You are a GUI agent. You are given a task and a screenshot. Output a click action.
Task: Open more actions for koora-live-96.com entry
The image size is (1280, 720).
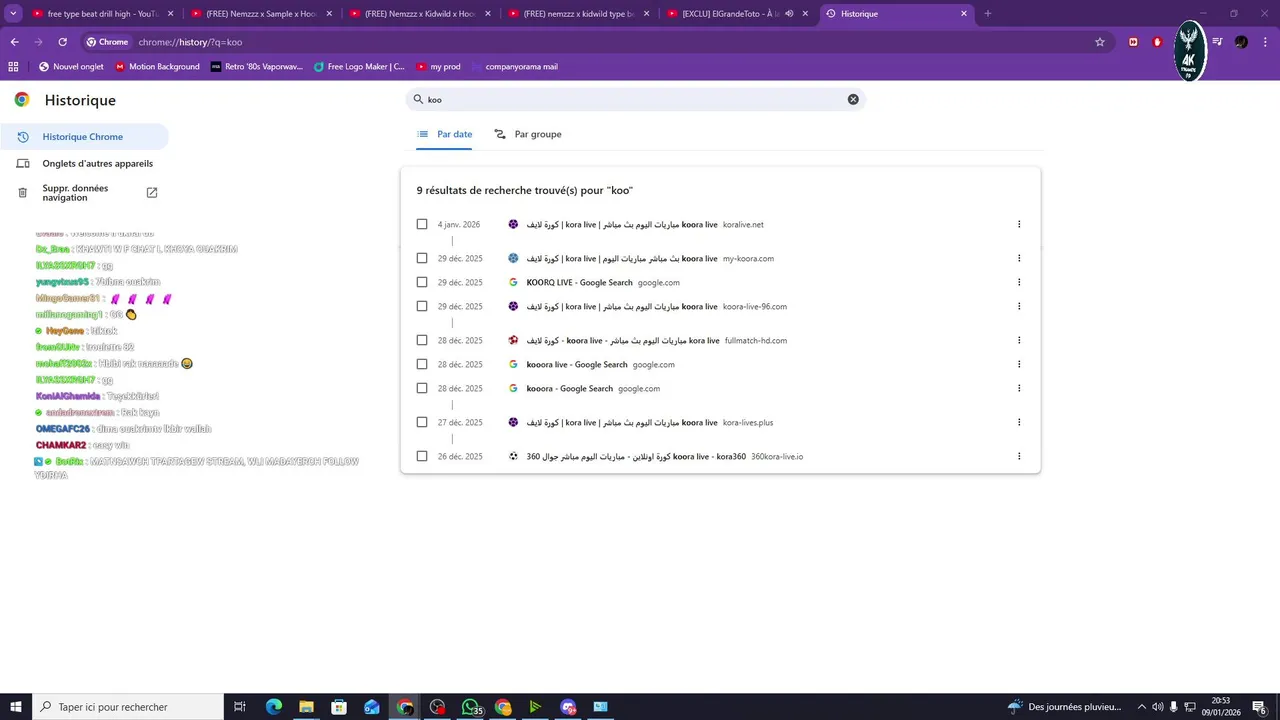(x=1019, y=306)
